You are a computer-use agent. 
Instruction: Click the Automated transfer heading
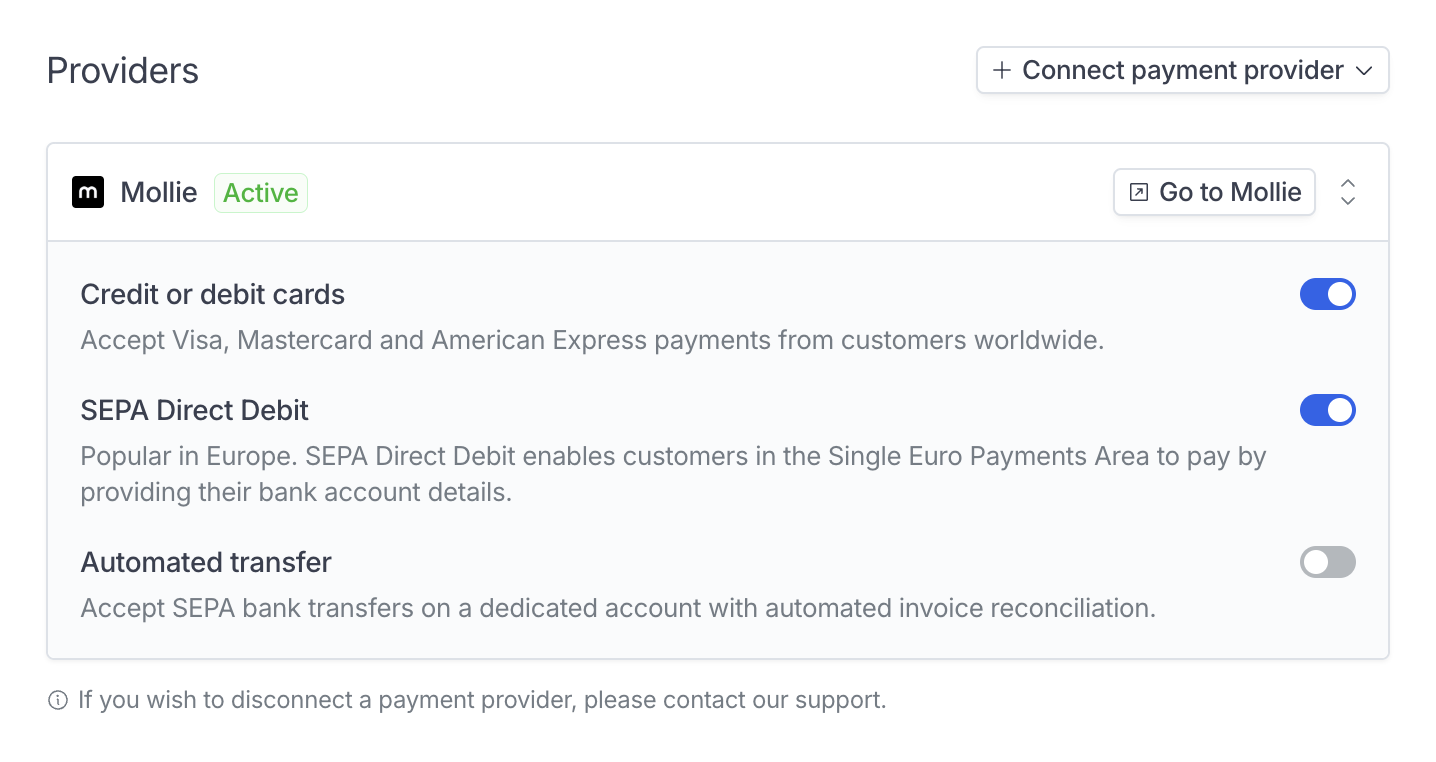point(205,562)
